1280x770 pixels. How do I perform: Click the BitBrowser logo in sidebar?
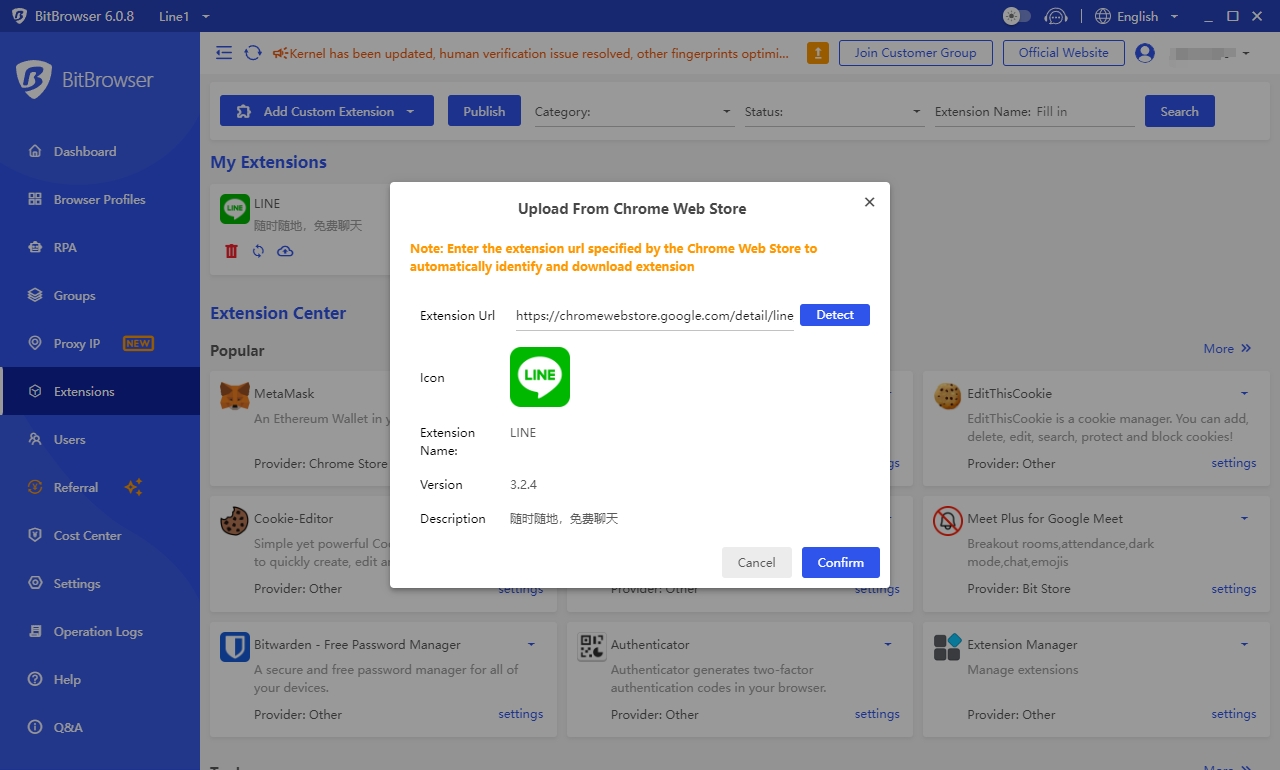click(85, 80)
